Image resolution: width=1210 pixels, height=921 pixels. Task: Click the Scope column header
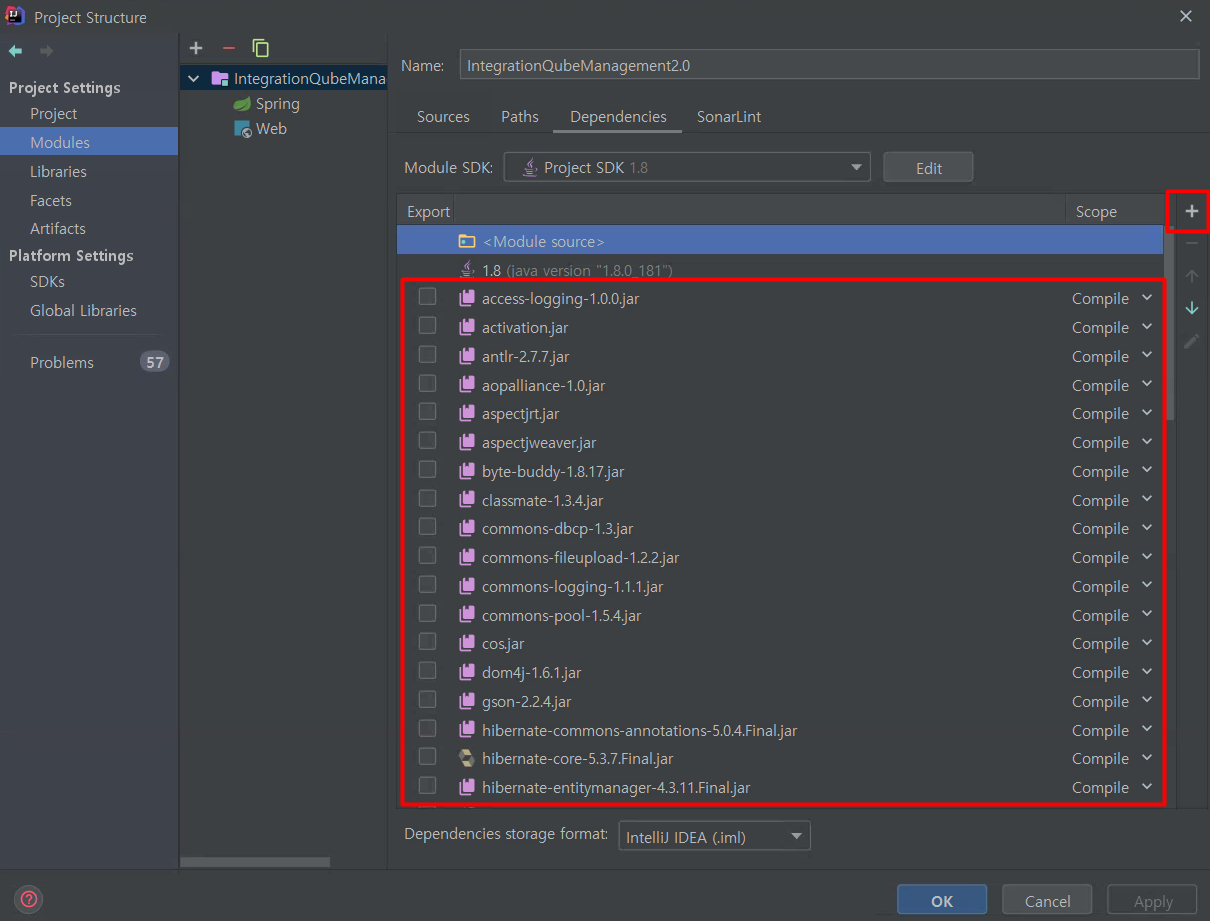click(x=1096, y=212)
